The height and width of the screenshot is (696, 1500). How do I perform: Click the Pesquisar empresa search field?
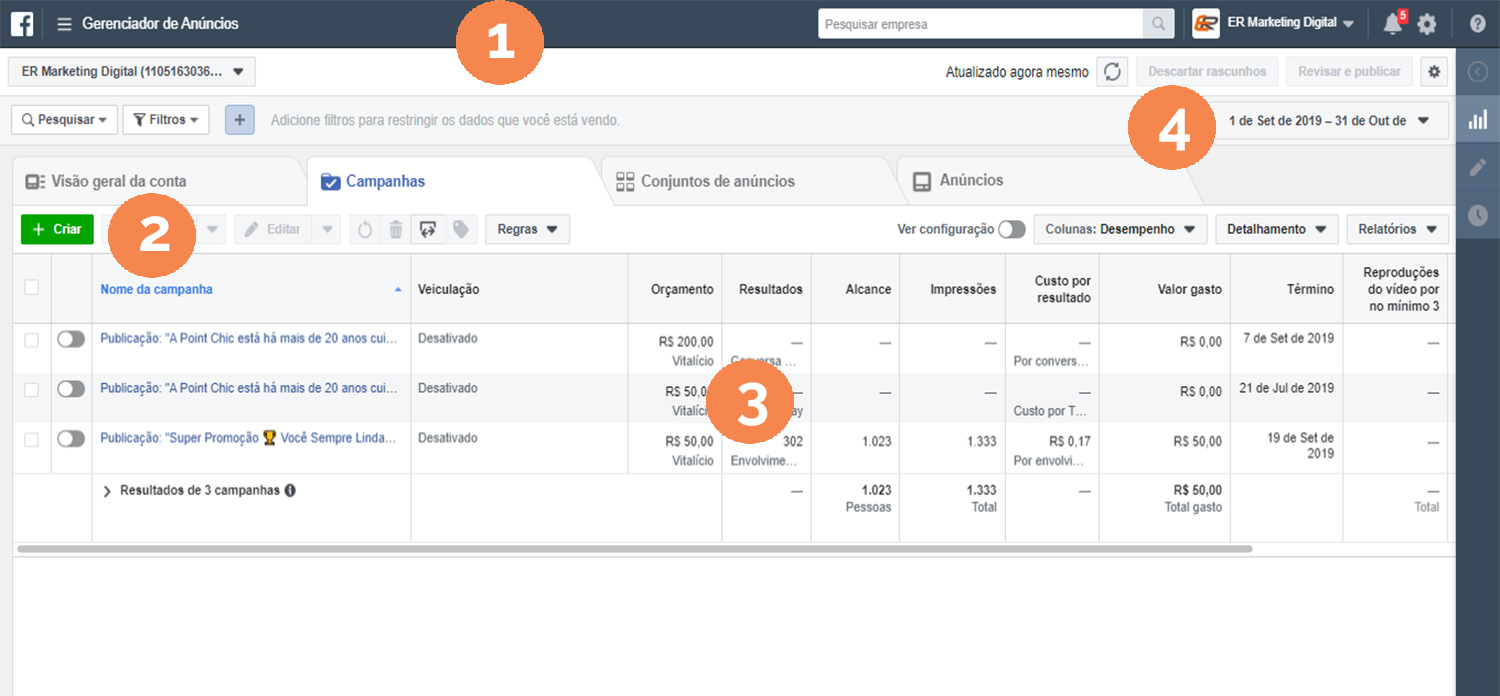pyautogui.click(x=979, y=24)
